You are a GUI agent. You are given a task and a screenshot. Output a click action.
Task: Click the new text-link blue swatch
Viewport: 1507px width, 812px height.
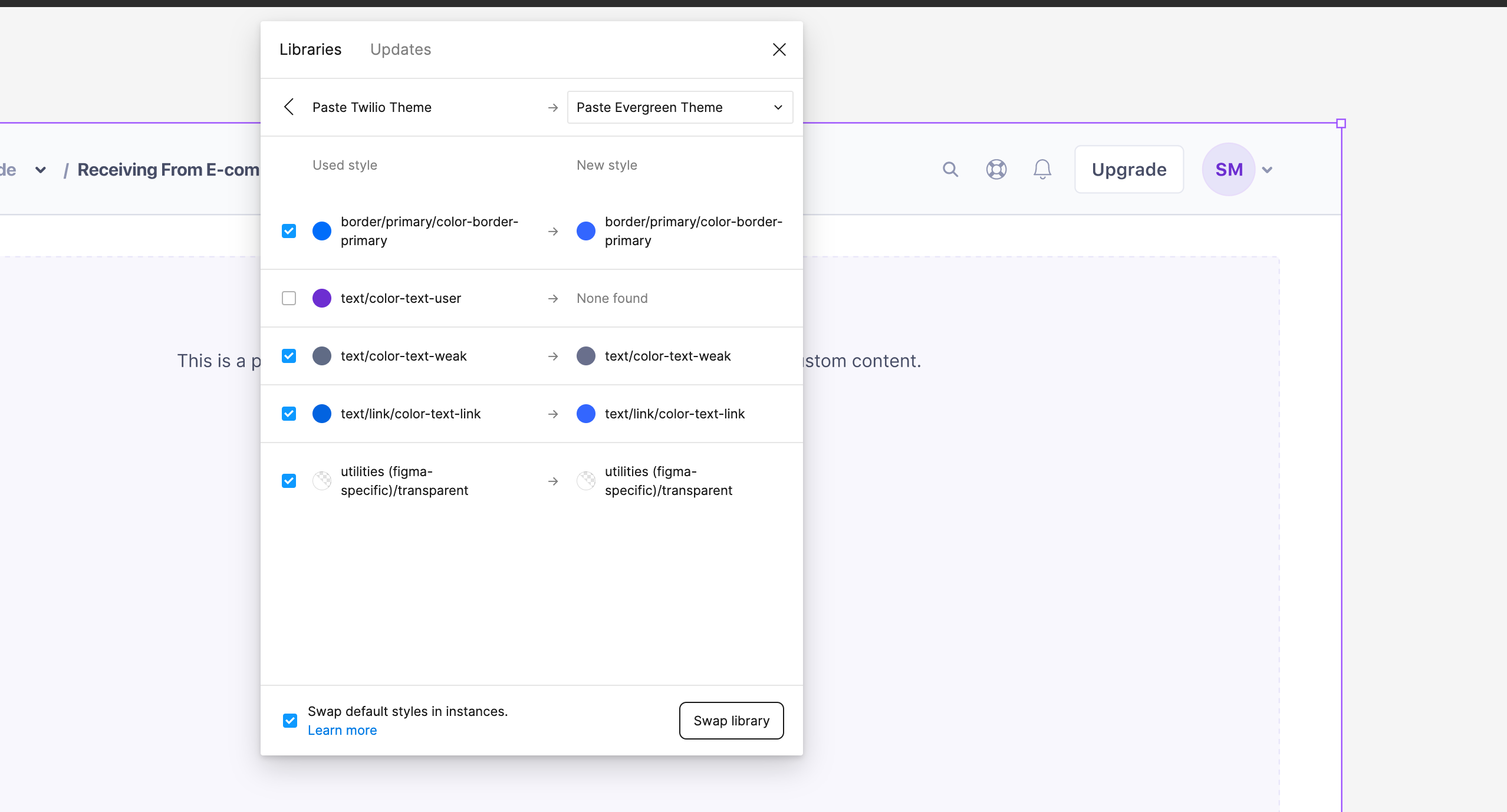pos(586,414)
